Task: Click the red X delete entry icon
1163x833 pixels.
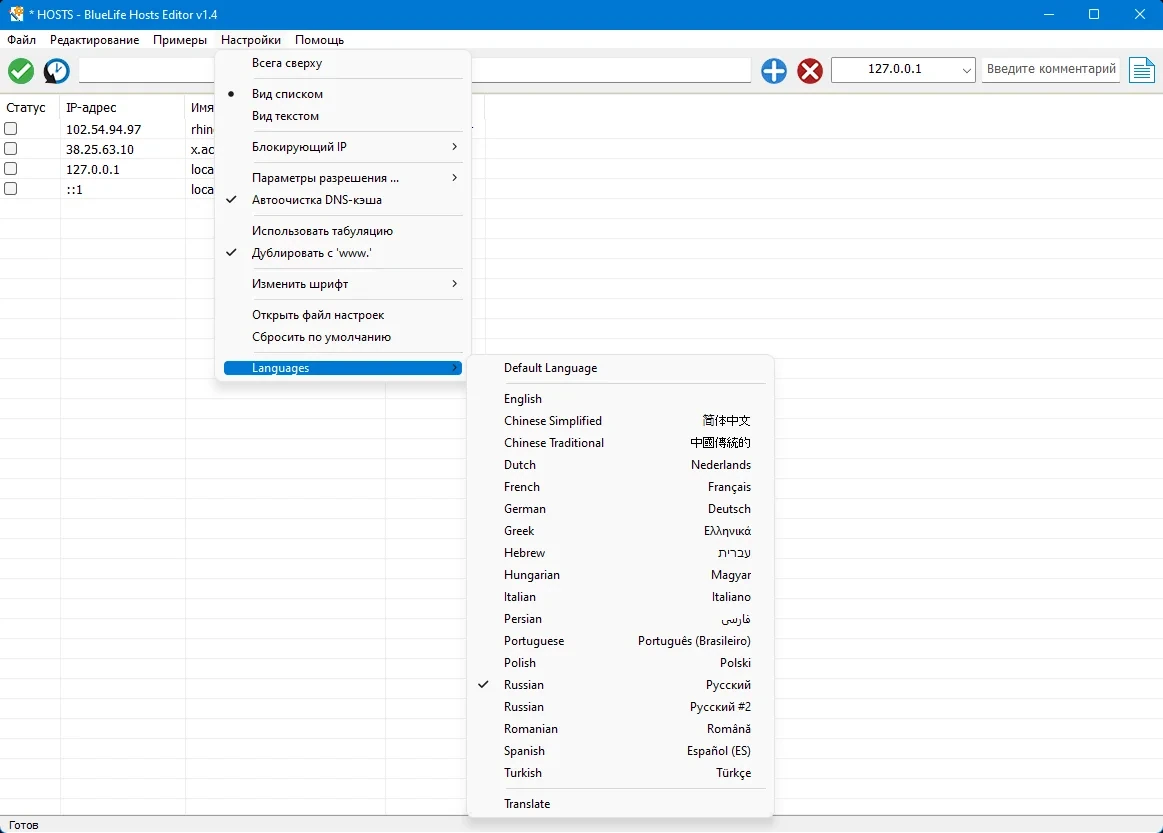Action: (x=810, y=71)
